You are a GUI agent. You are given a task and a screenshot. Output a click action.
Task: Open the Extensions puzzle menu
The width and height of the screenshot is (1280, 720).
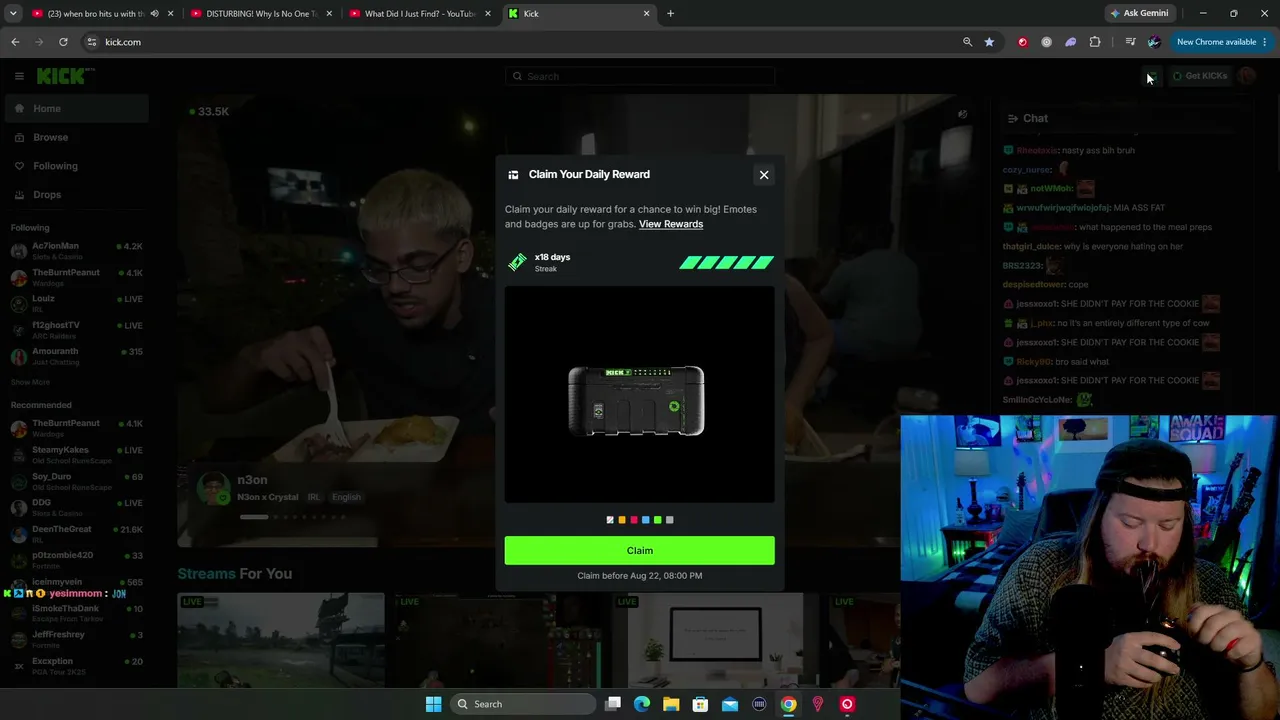1095,42
